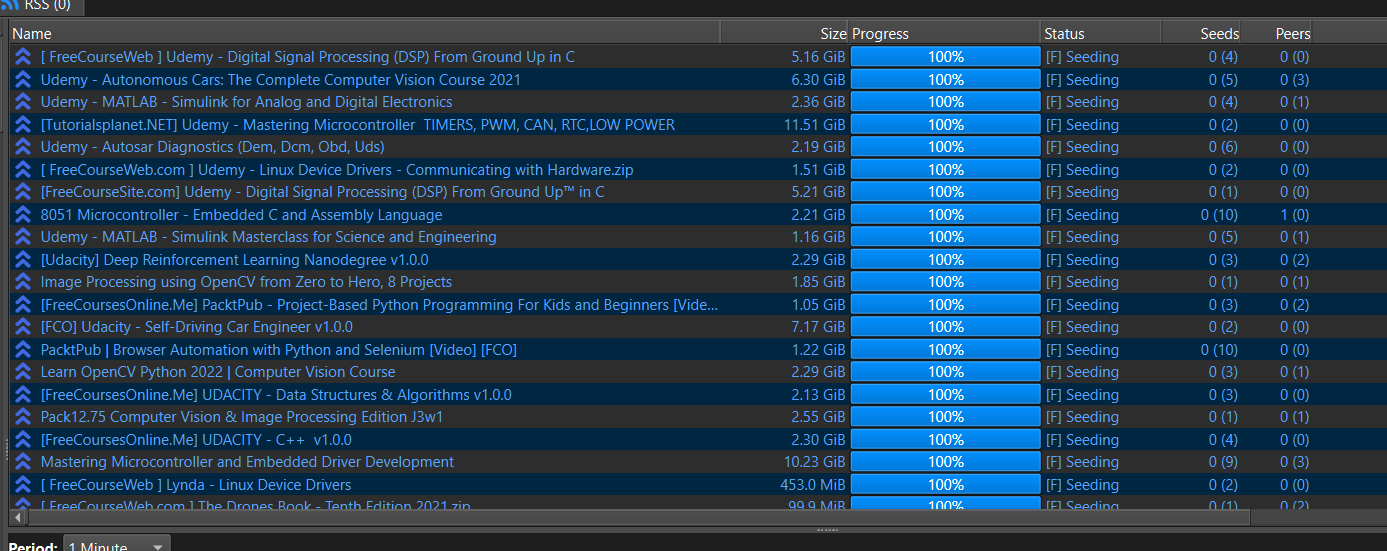Click '[F] Seeding' status of UDACITY C++ row

[x=1082, y=440]
